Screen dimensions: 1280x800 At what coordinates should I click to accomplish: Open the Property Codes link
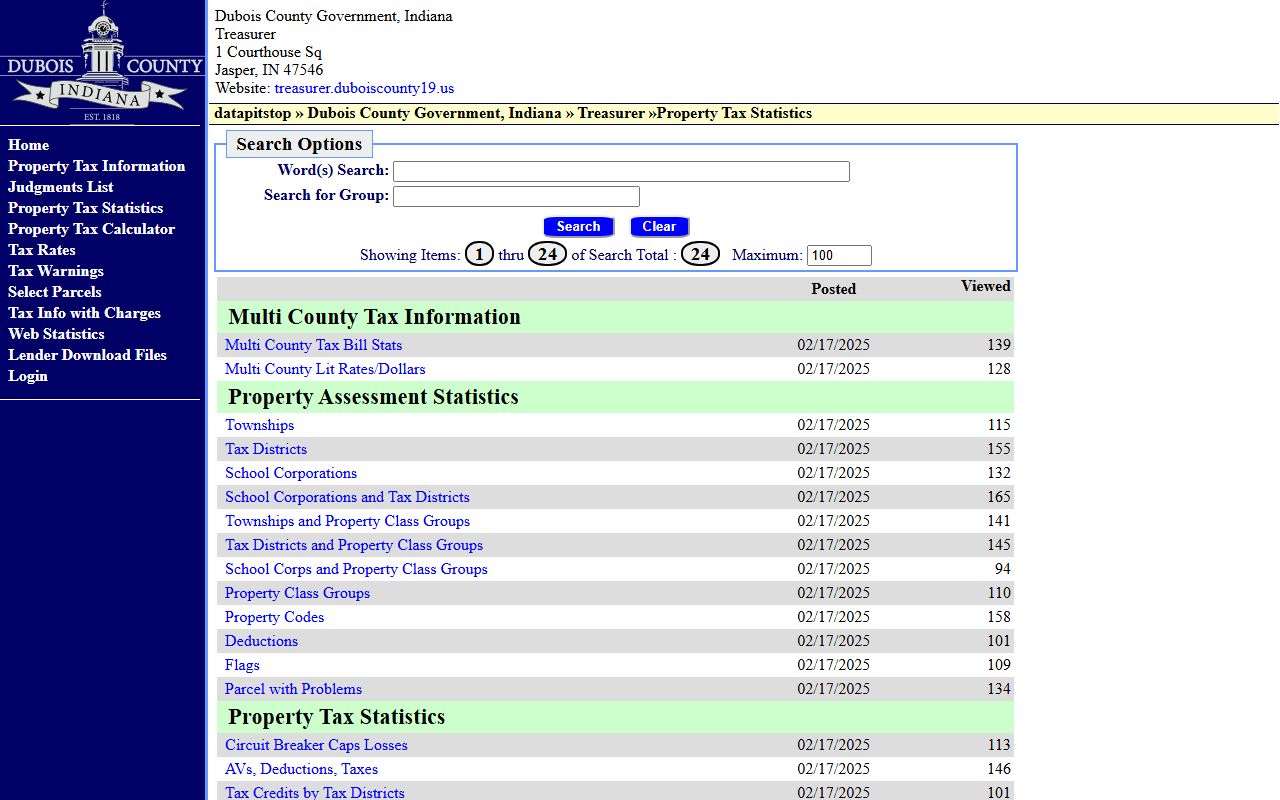[x=274, y=617]
